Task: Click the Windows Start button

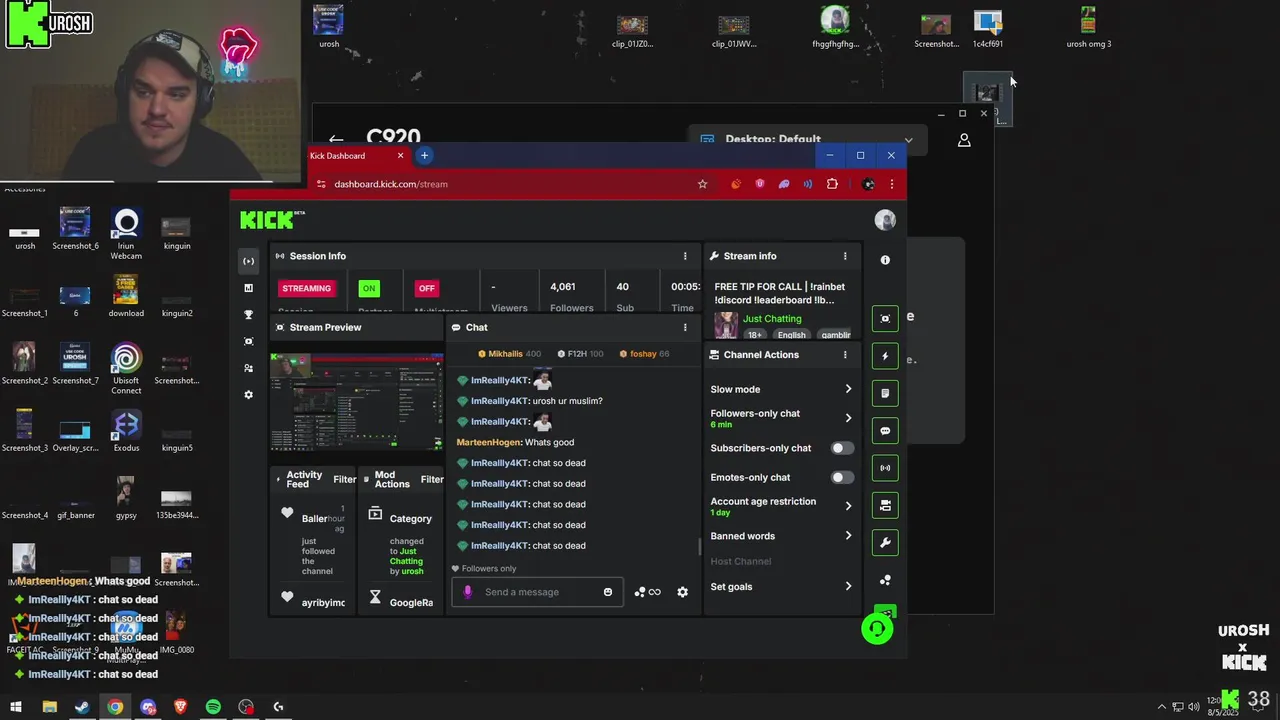Action: [x=16, y=707]
